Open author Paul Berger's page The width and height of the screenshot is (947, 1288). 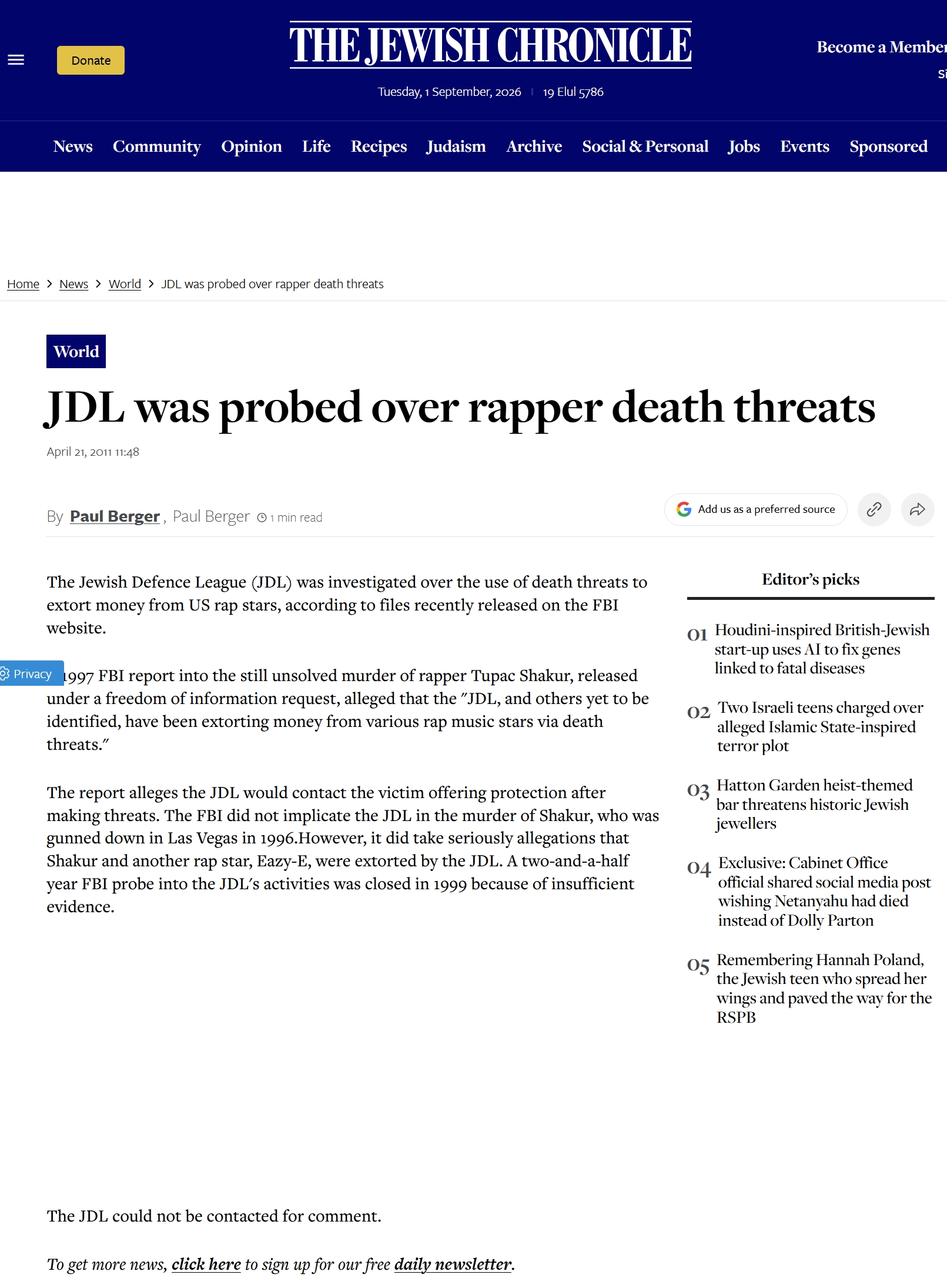(x=115, y=516)
